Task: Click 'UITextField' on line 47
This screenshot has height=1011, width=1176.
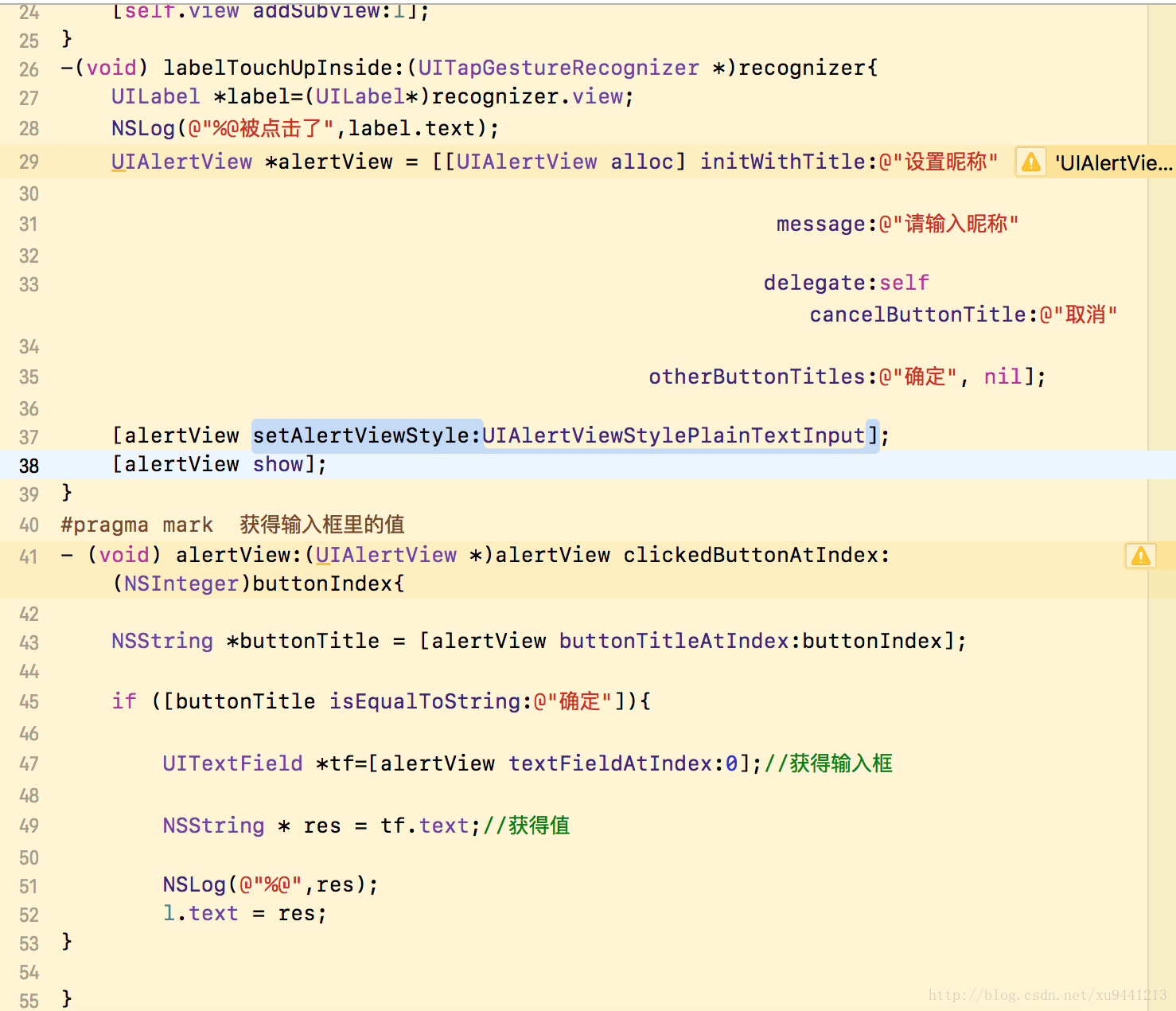Action: tap(232, 763)
